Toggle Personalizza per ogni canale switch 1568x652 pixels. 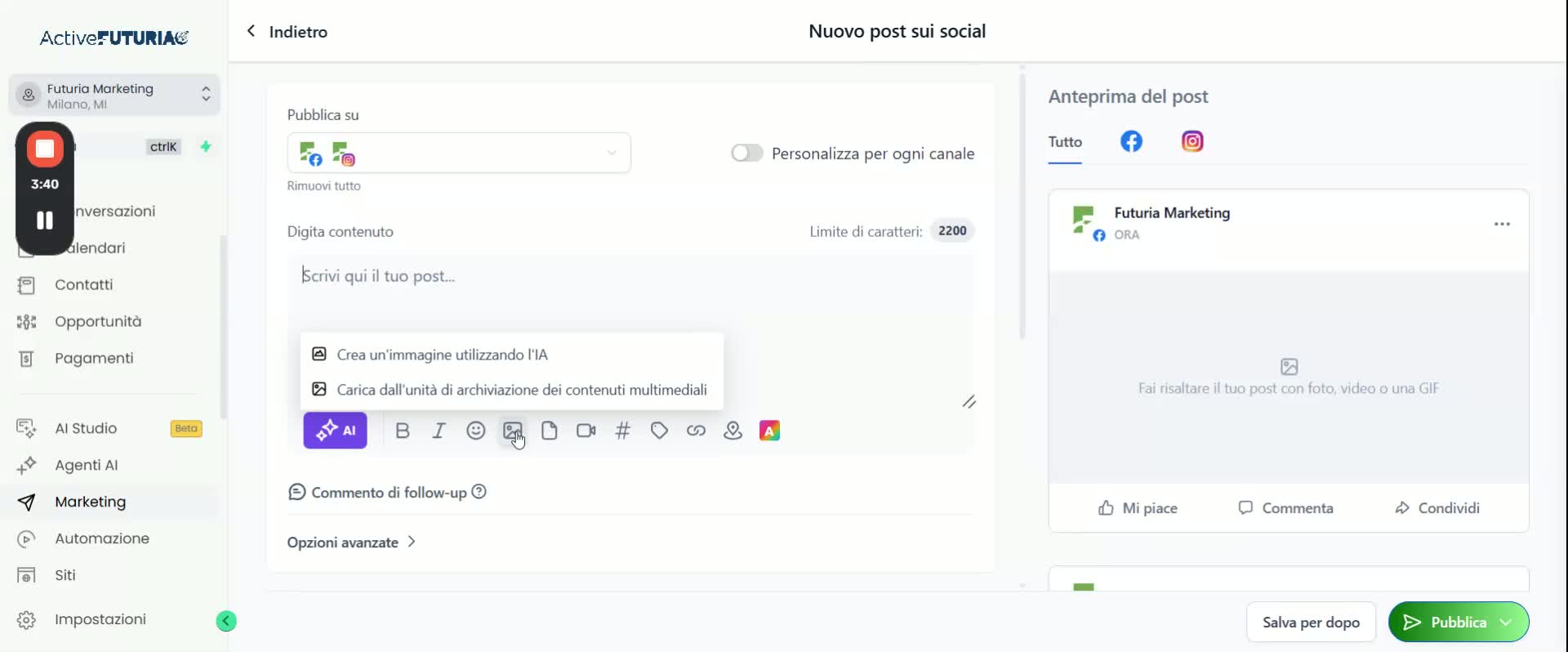746,153
